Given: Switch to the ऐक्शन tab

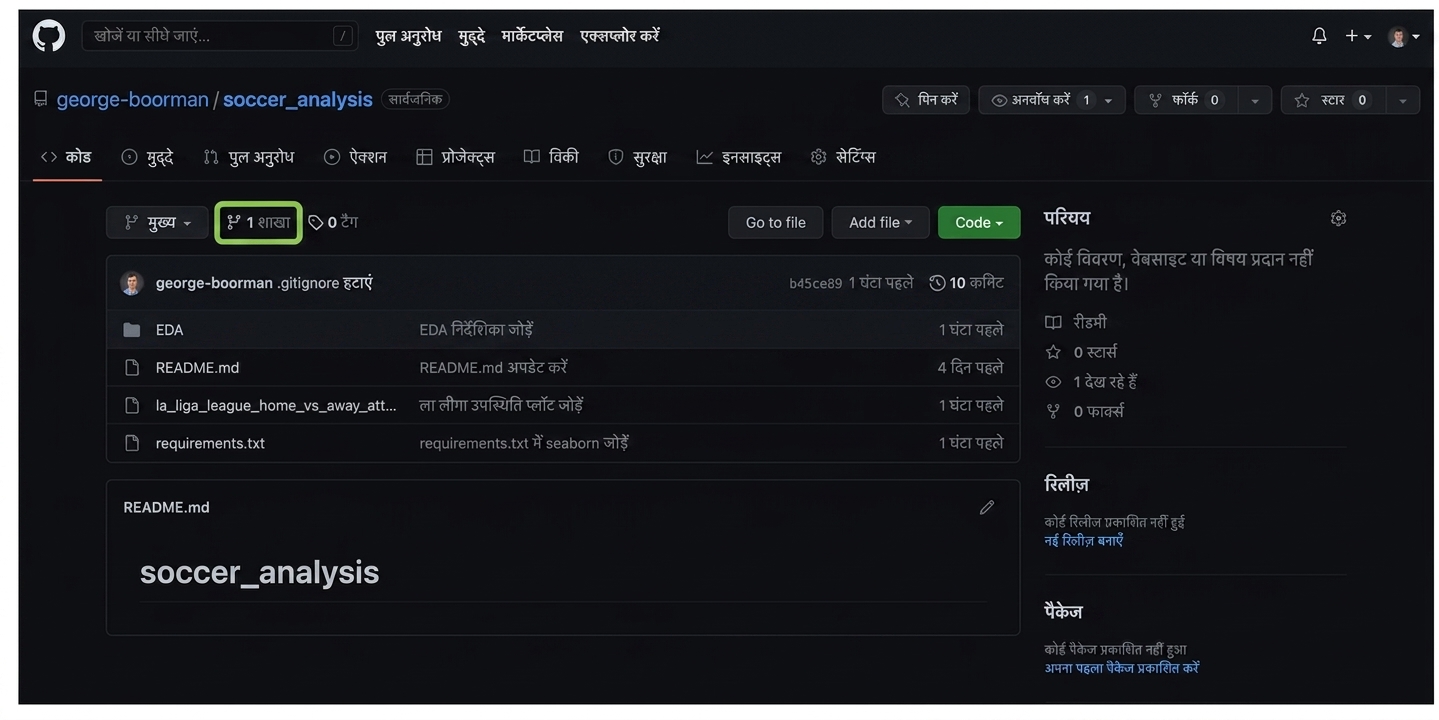Looking at the screenshot, I should coord(355,157).
